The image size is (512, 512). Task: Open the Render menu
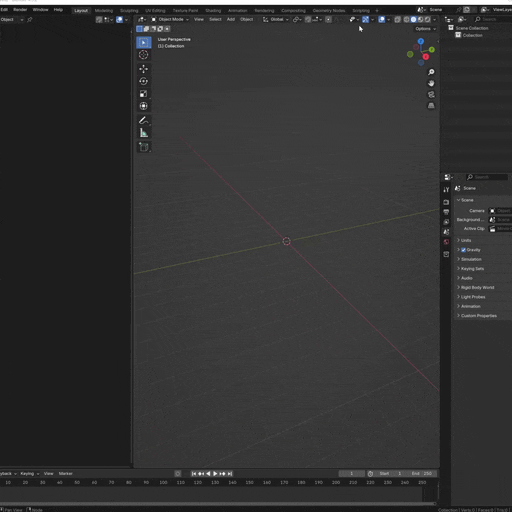20,10
